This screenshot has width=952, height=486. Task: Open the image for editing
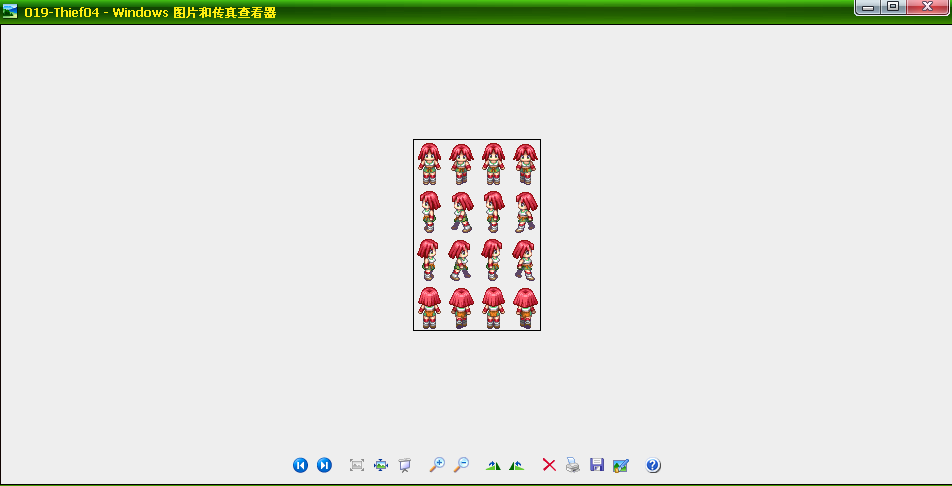pos(620,465)
